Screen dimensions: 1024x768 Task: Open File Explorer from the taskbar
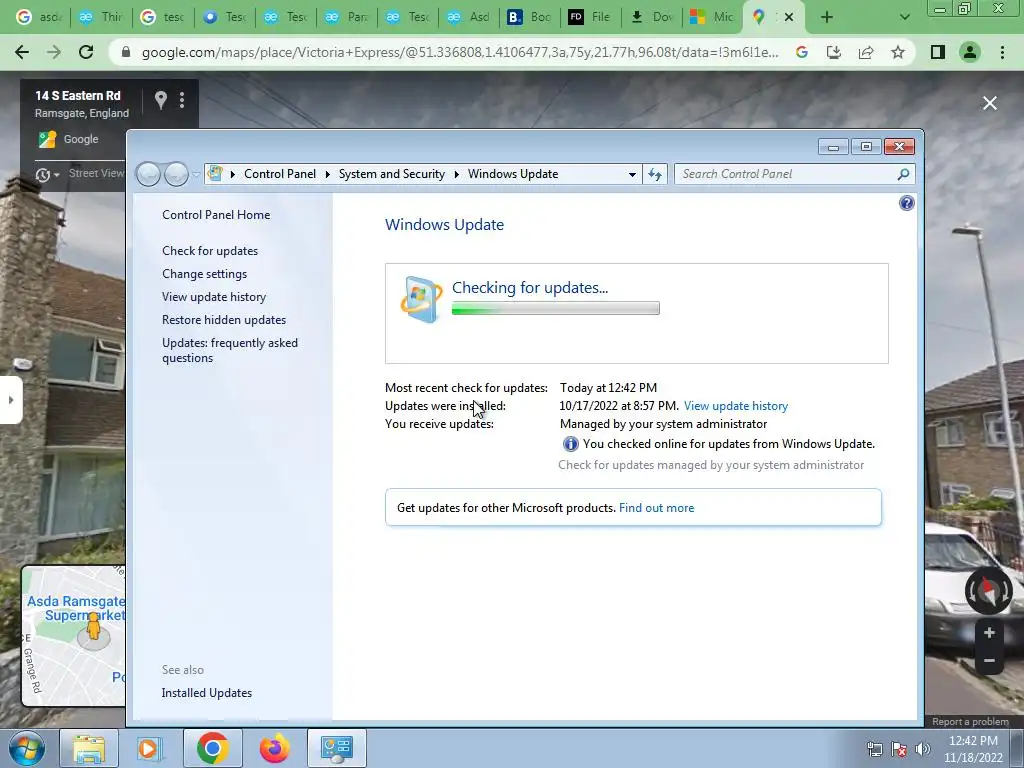click(89, 748)
